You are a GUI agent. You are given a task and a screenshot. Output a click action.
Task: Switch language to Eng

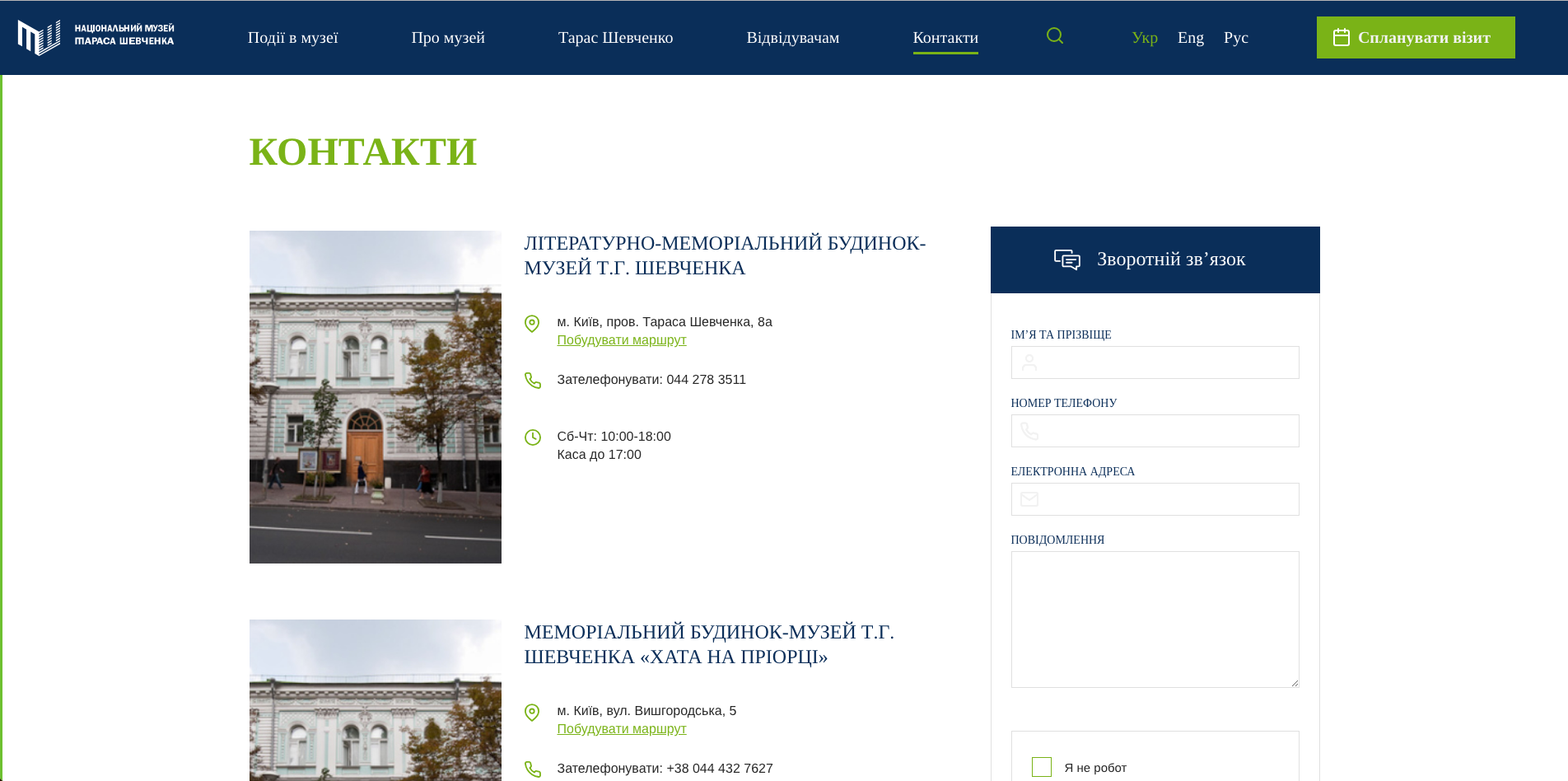tap(1191, 37)
